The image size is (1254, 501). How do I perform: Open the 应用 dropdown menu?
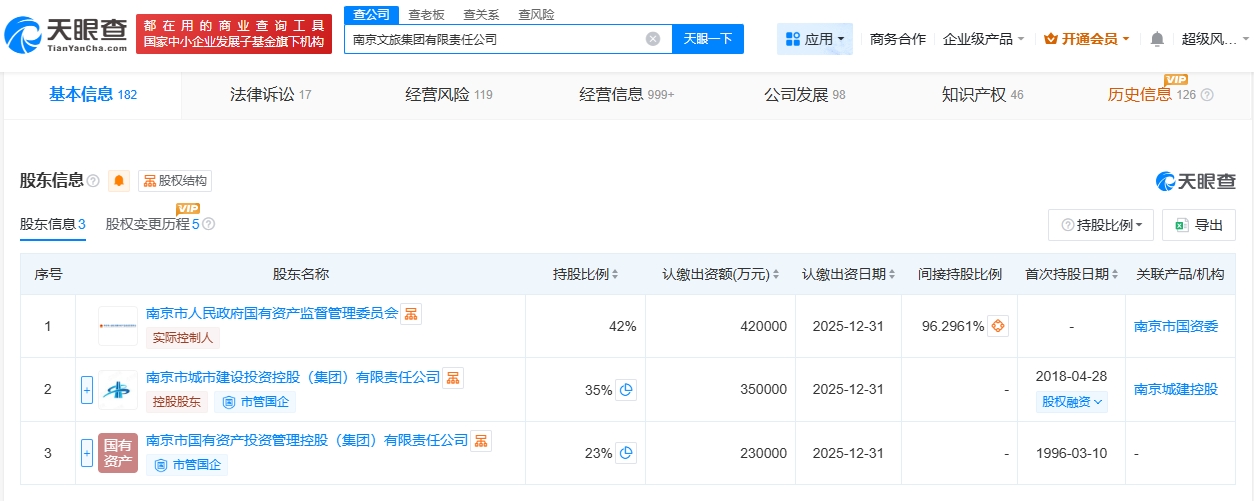(814, 39)
